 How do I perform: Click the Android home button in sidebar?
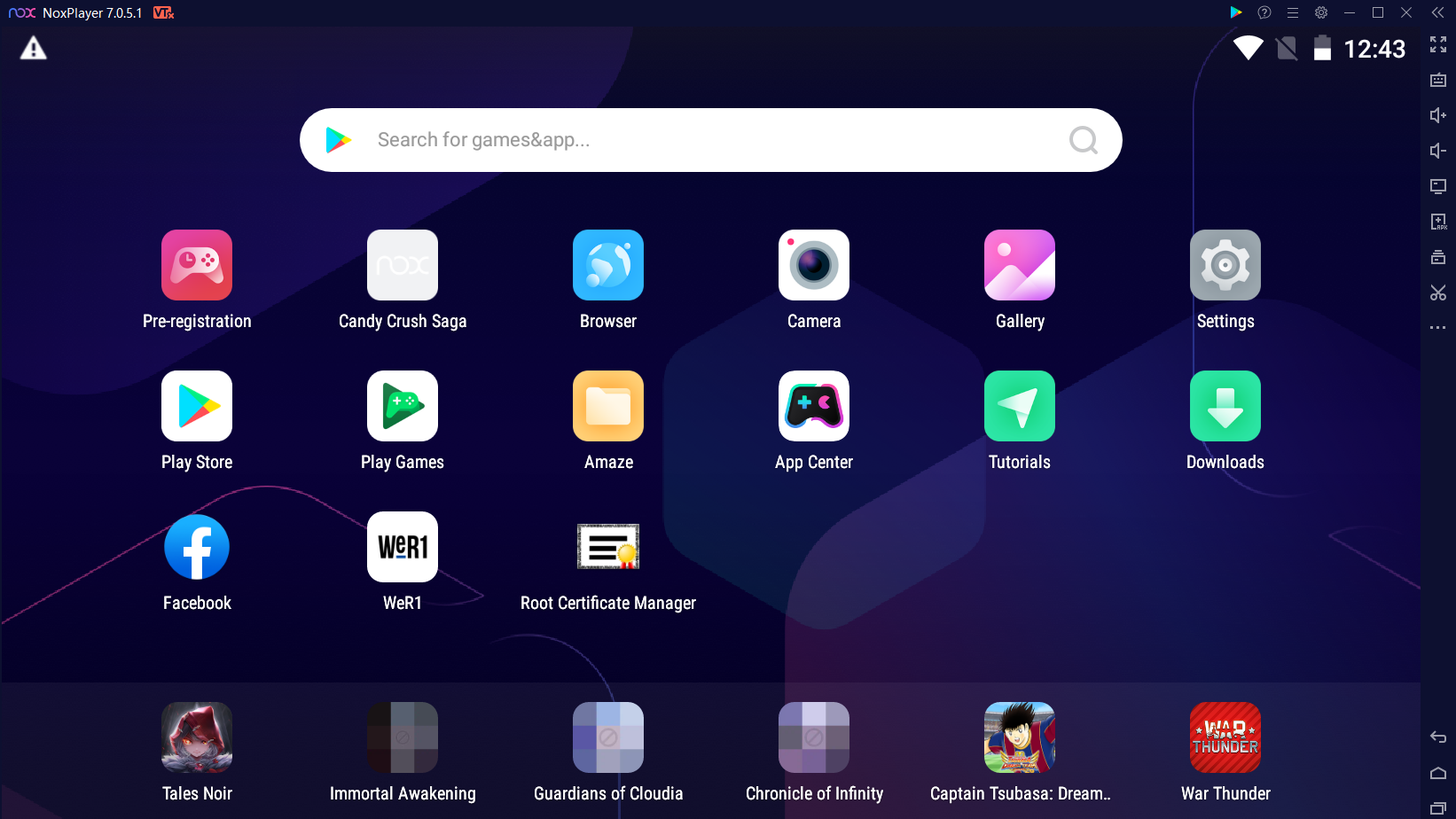pos(1438,773)
